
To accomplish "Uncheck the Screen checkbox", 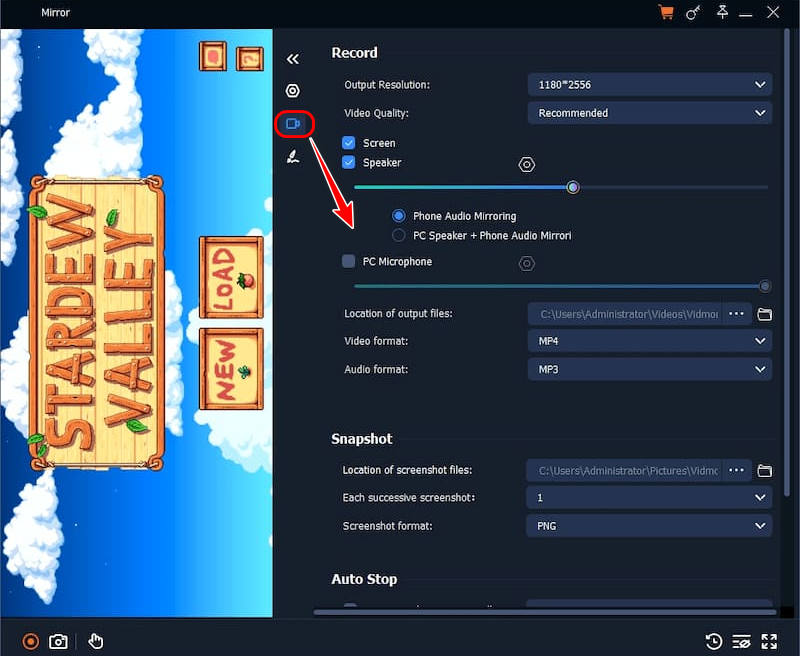I will [x=349, y=143].
